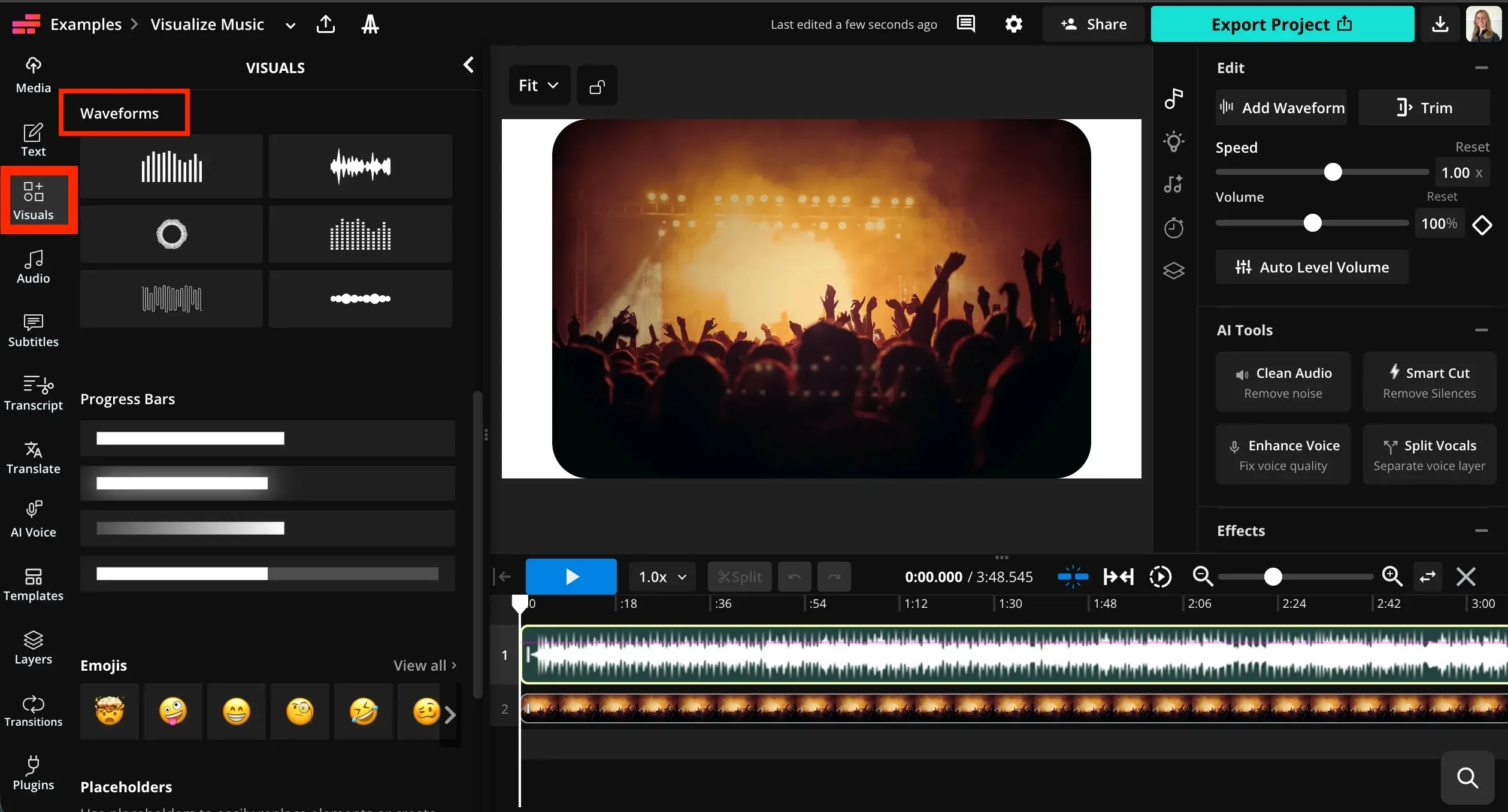Open the 1.0x playback speed dropdown
This screenshot has width=1508, height=812.
661,576
